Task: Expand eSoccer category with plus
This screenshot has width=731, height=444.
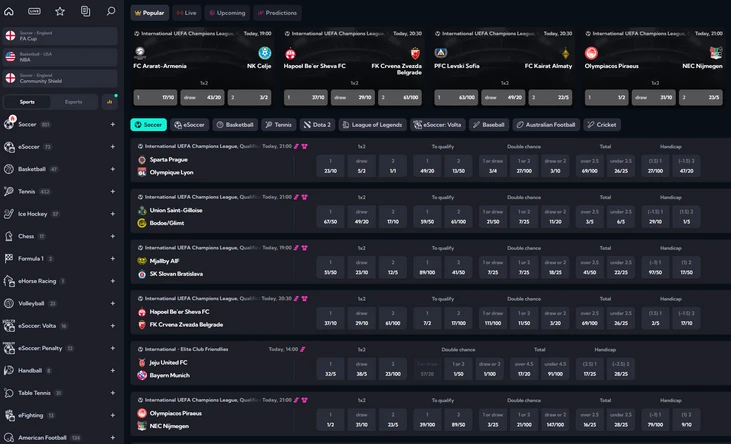Action: click(112, 146)
